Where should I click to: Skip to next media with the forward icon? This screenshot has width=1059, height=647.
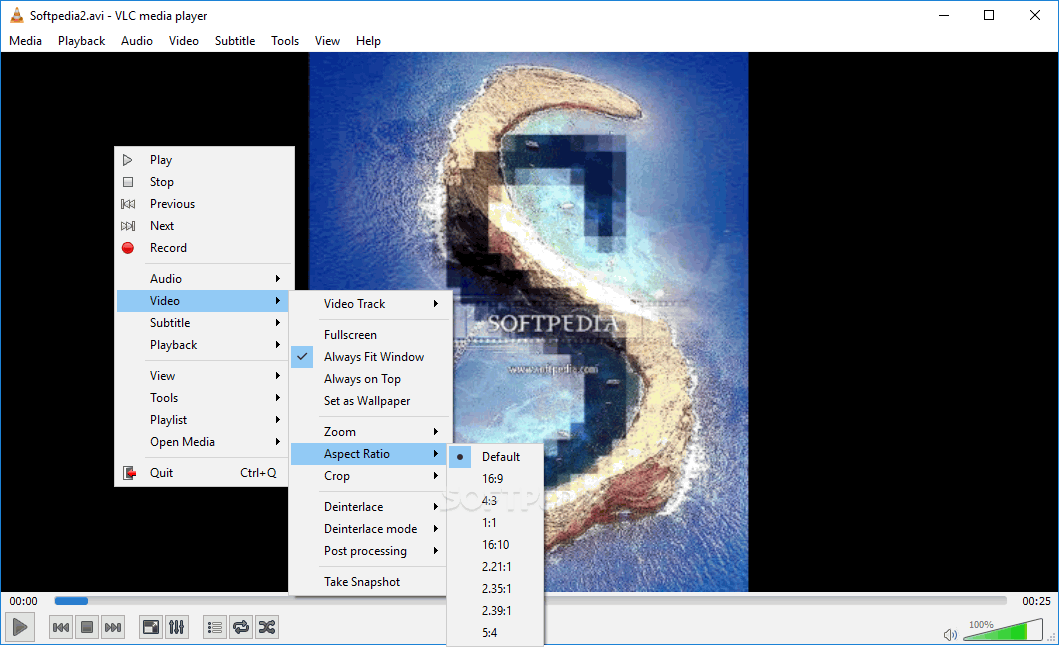pos(113,627)
